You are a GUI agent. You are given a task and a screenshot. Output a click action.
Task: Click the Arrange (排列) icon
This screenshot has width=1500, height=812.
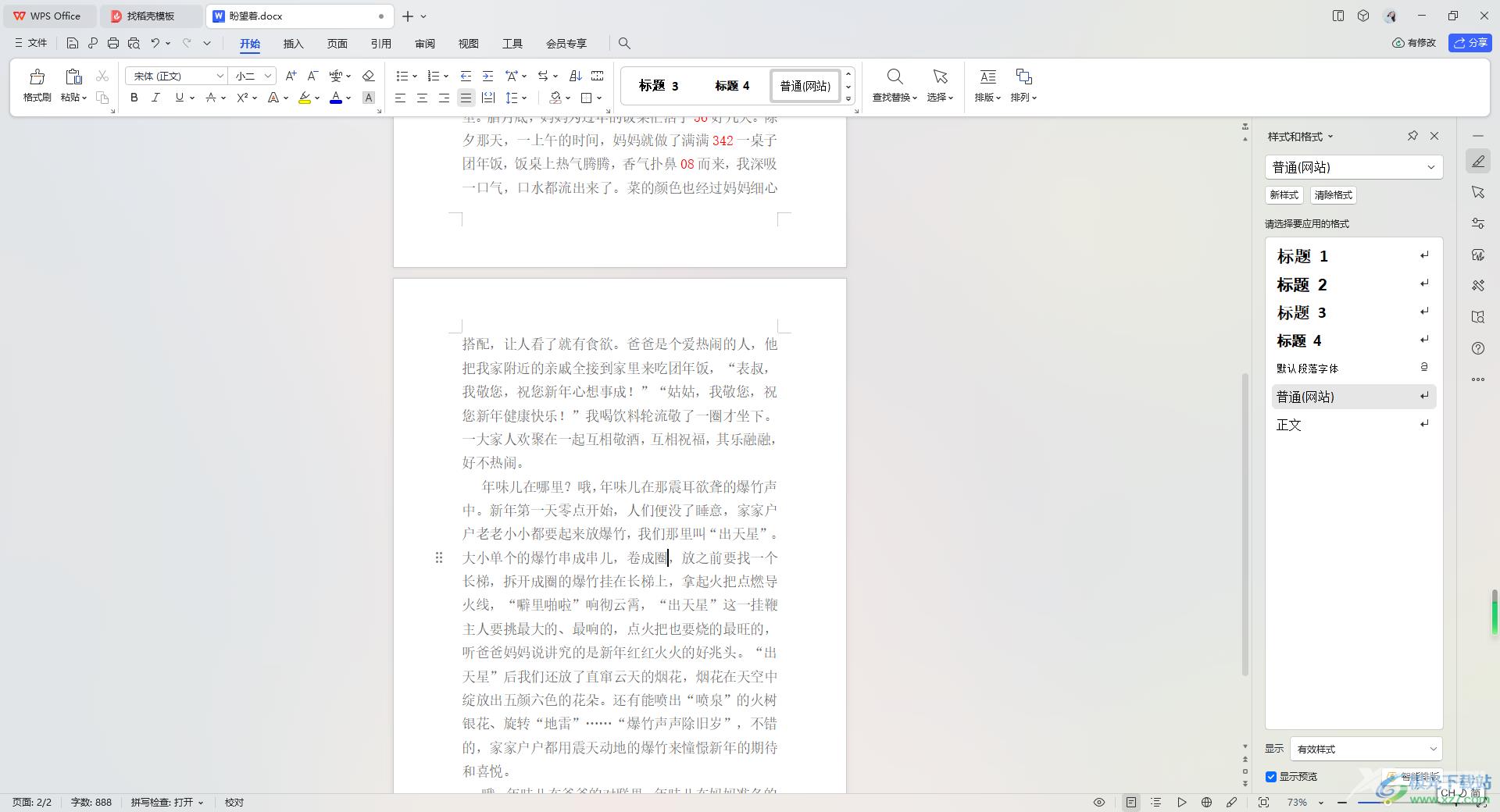point(1023,77)
